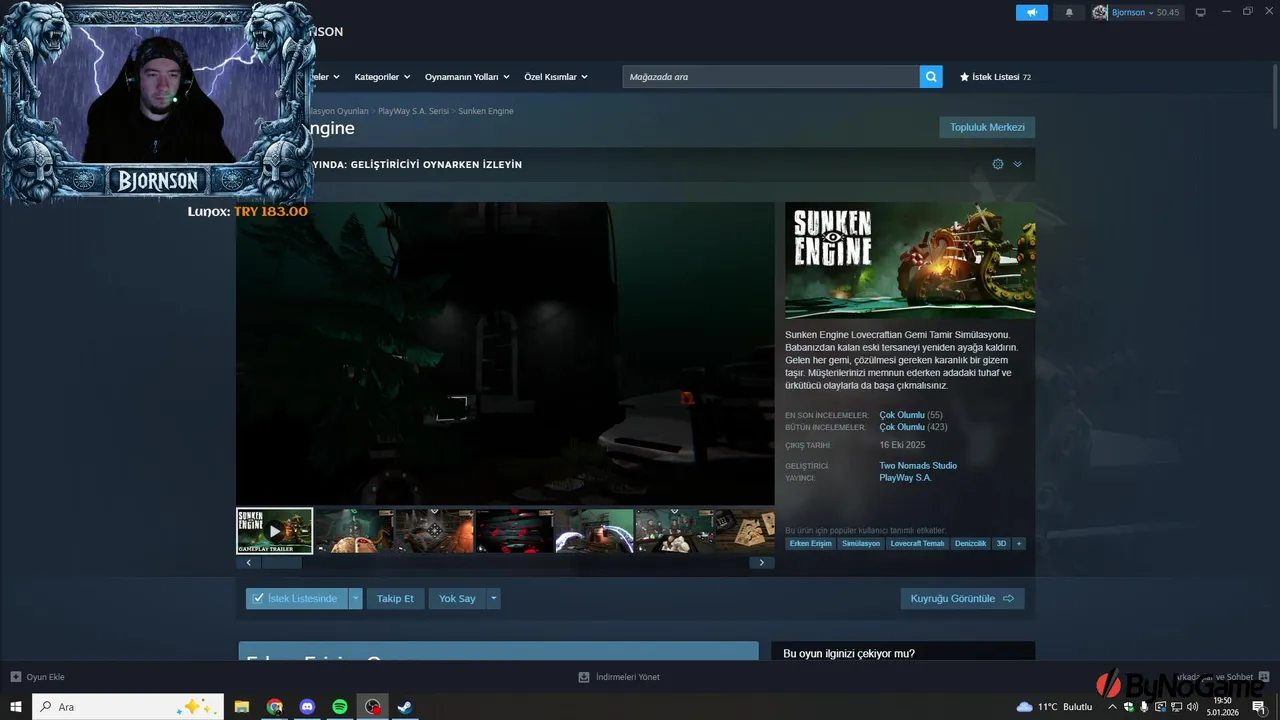Screen dimensions: 1280x720
Task: Select Lovecraft Temalı tag
Action: pyautogui.click(x=918, y=544)
